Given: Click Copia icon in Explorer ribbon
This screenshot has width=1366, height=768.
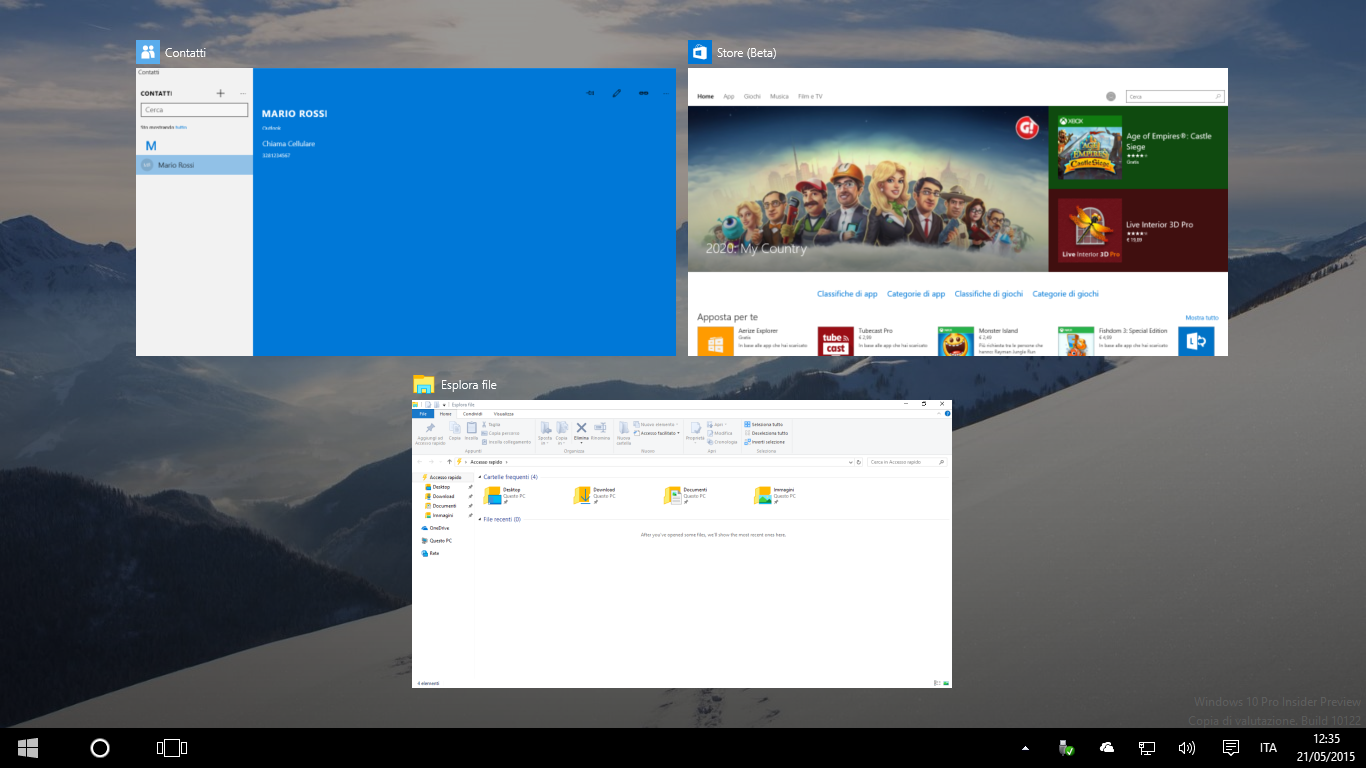Looking at the screenshot, I should (455, 428).
